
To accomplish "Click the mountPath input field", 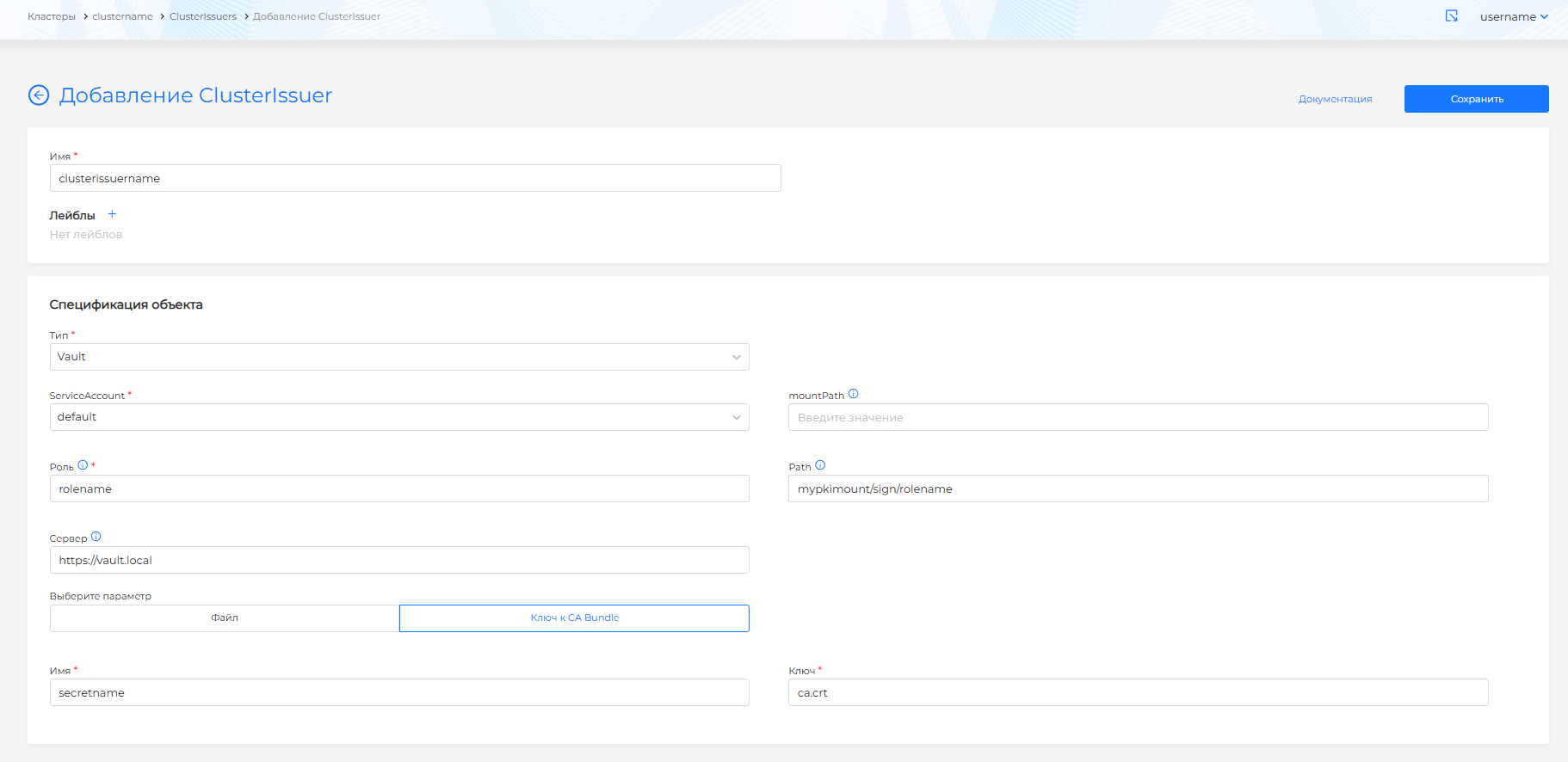I will click(1138, 417).
